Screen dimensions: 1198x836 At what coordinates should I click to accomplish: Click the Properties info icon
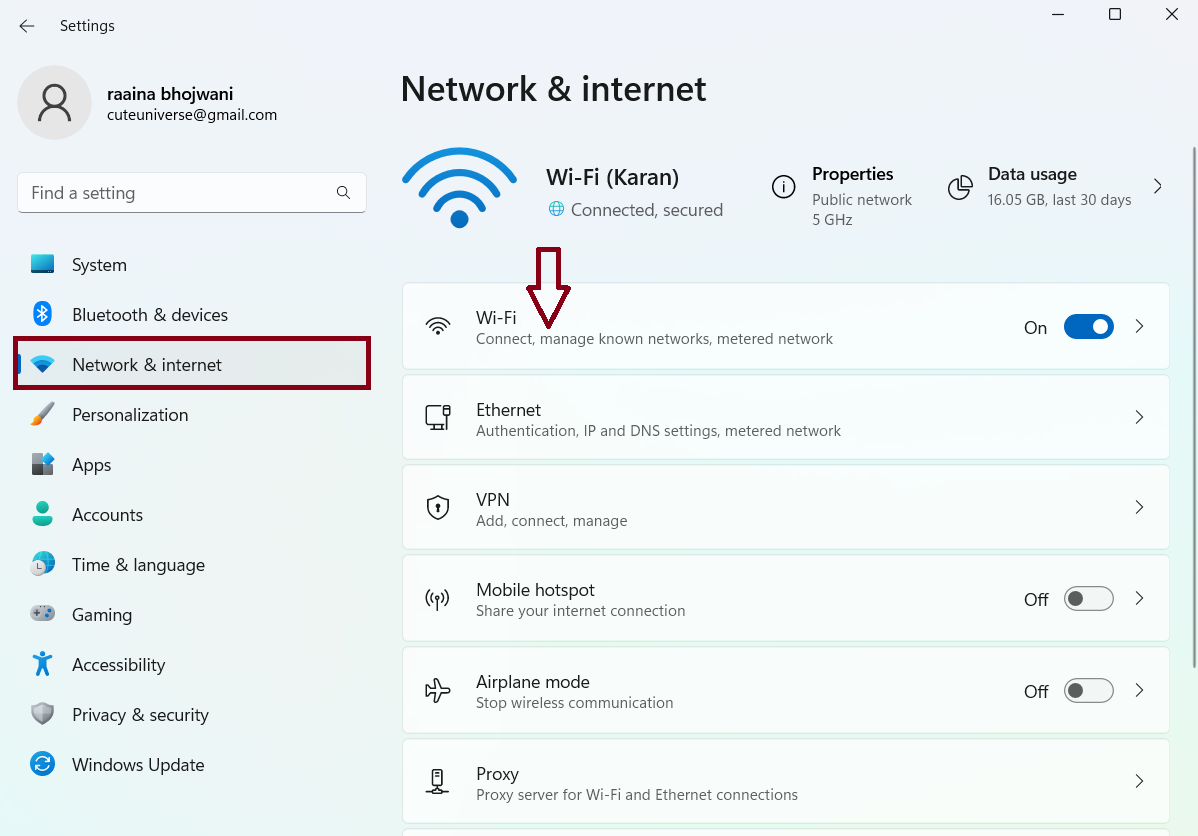pos(783,187)
